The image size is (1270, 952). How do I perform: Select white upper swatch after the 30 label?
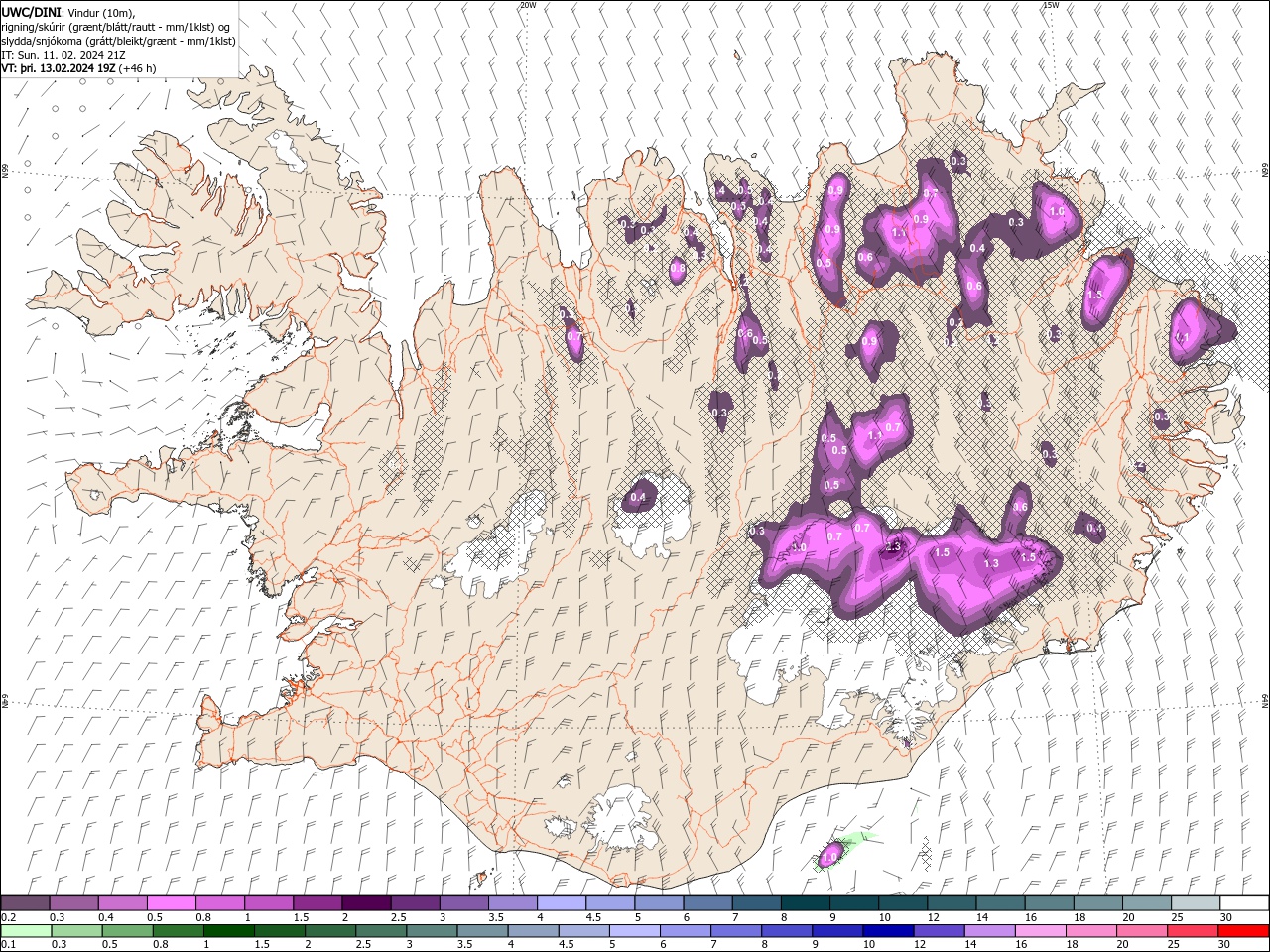1243,903
